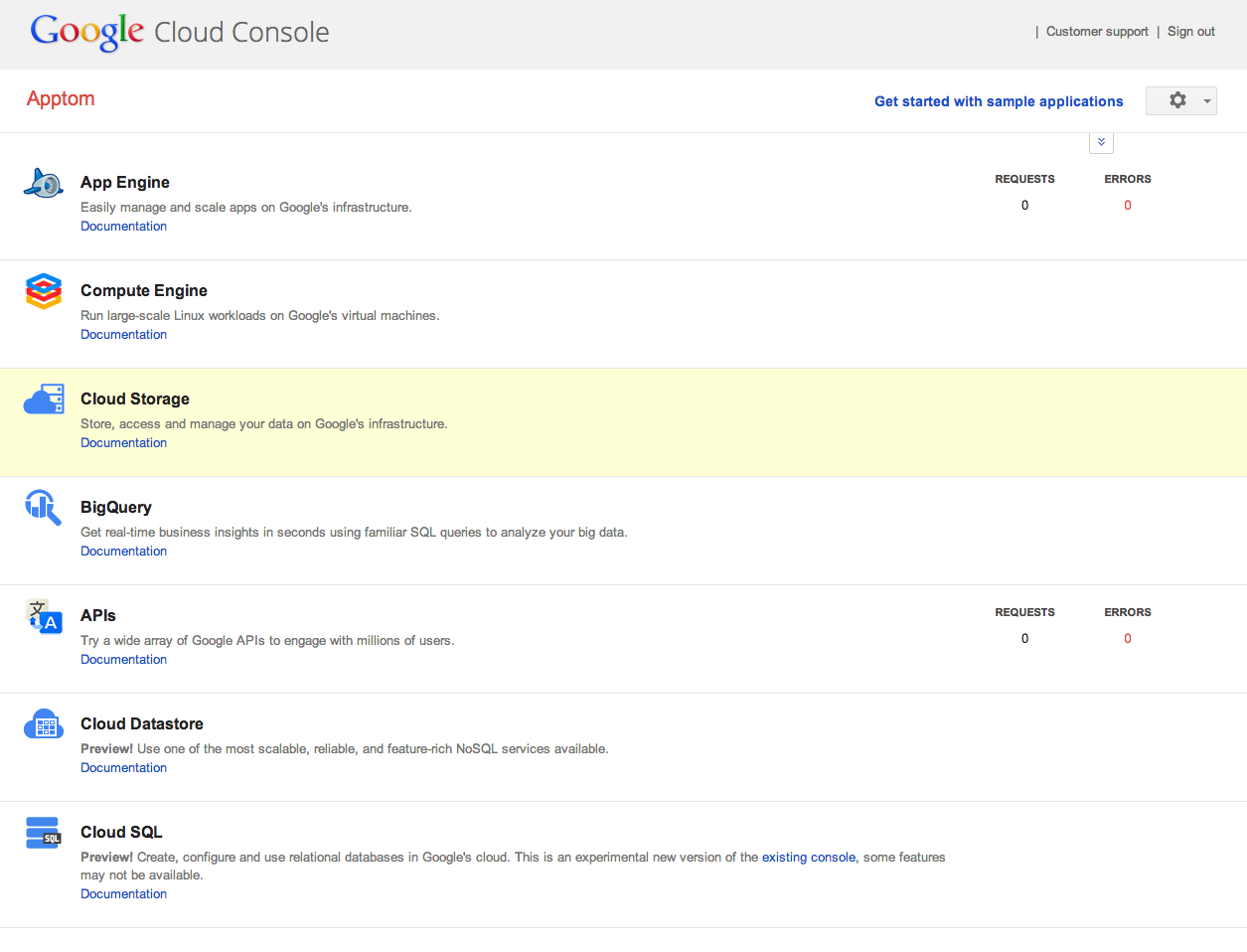Open BigQuery Documentation link

pos(123,552)
